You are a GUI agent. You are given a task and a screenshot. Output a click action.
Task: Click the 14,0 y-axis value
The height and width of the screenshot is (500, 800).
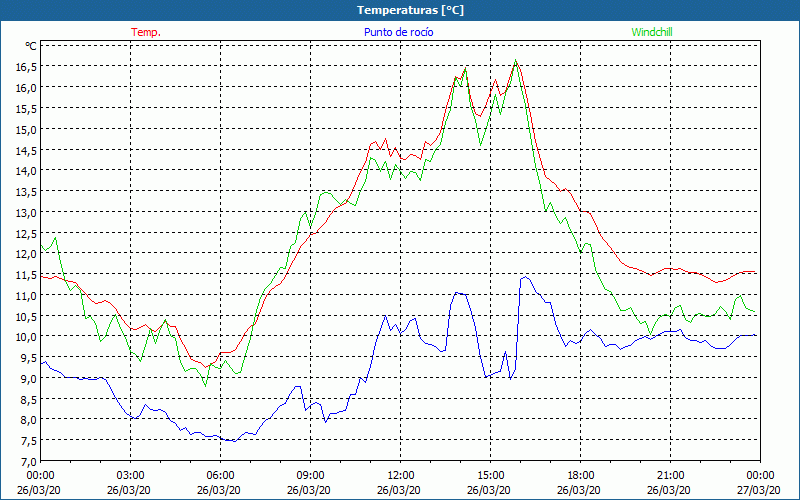(x=26, y=171)
